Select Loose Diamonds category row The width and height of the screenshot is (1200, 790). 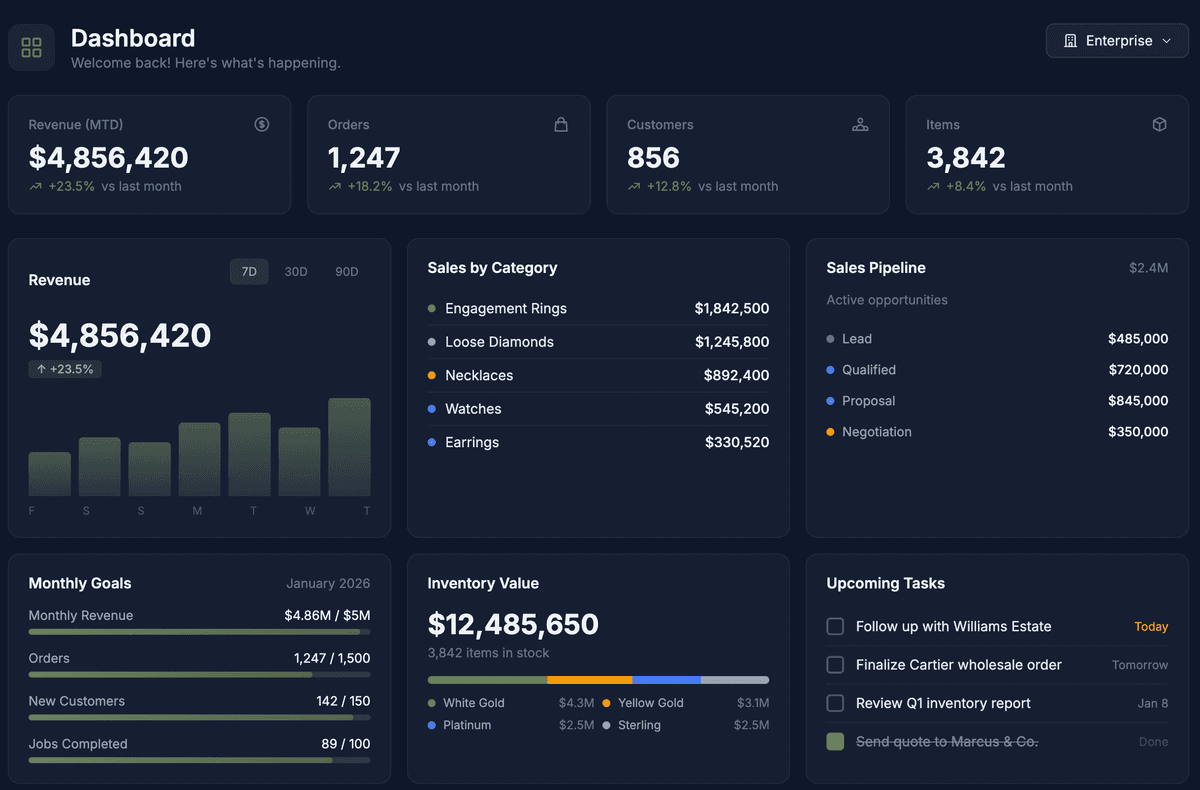[598, 342]
